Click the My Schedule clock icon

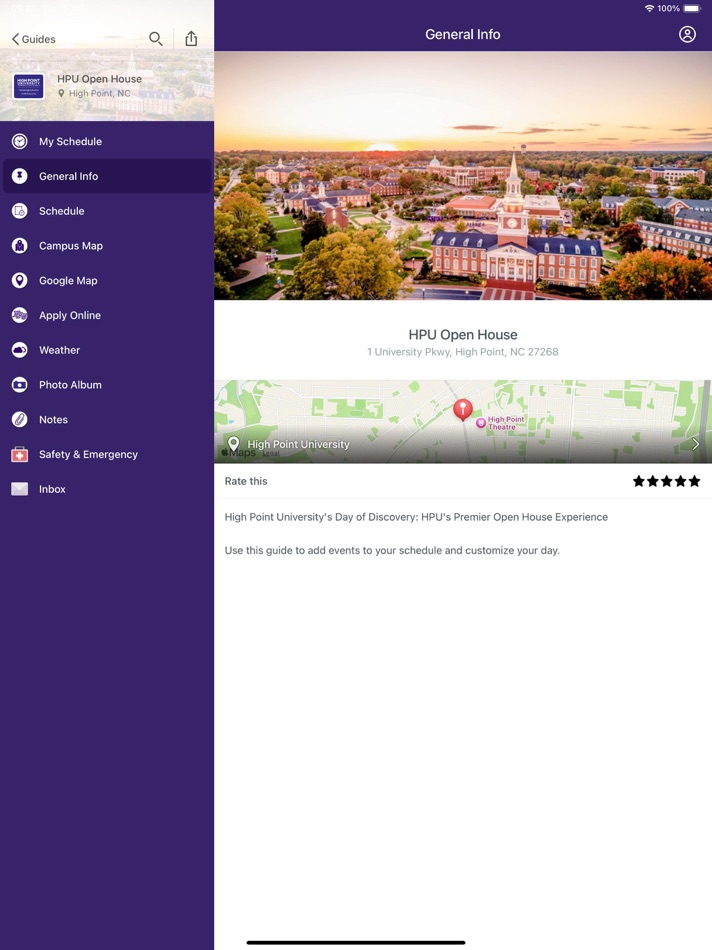[x=20, y=141]
